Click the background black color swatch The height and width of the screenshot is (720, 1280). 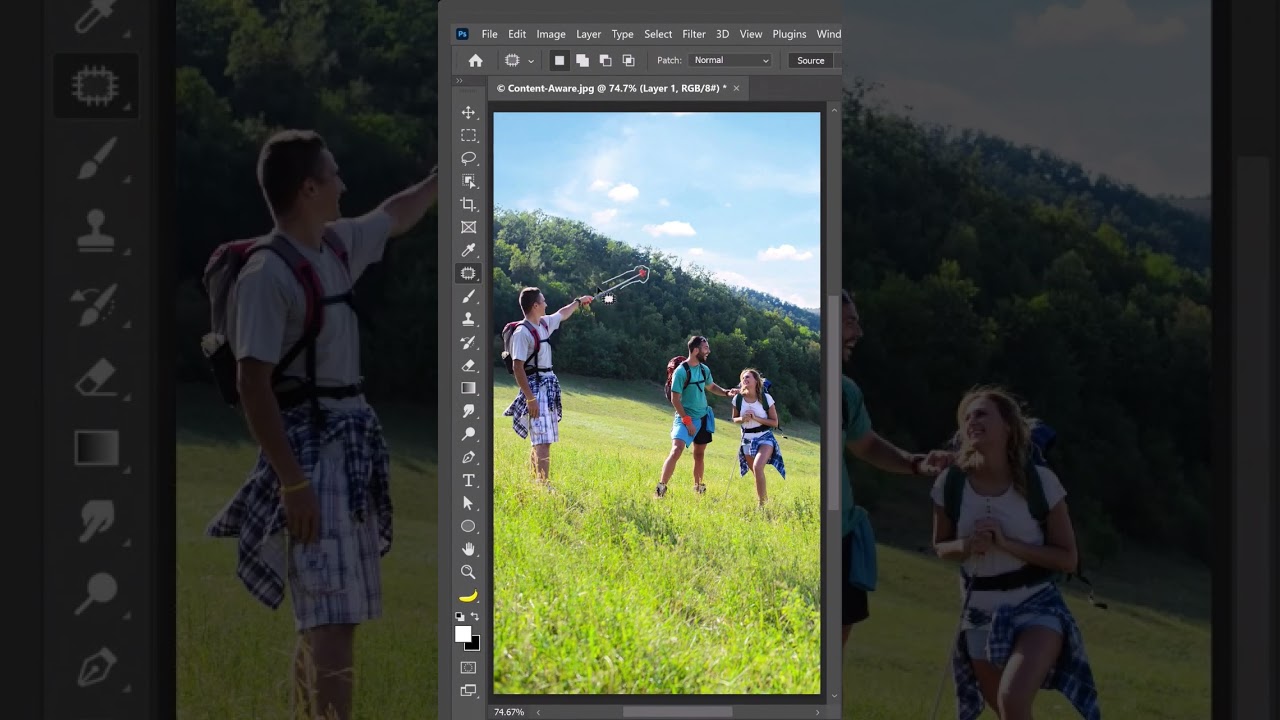point(475,645)
